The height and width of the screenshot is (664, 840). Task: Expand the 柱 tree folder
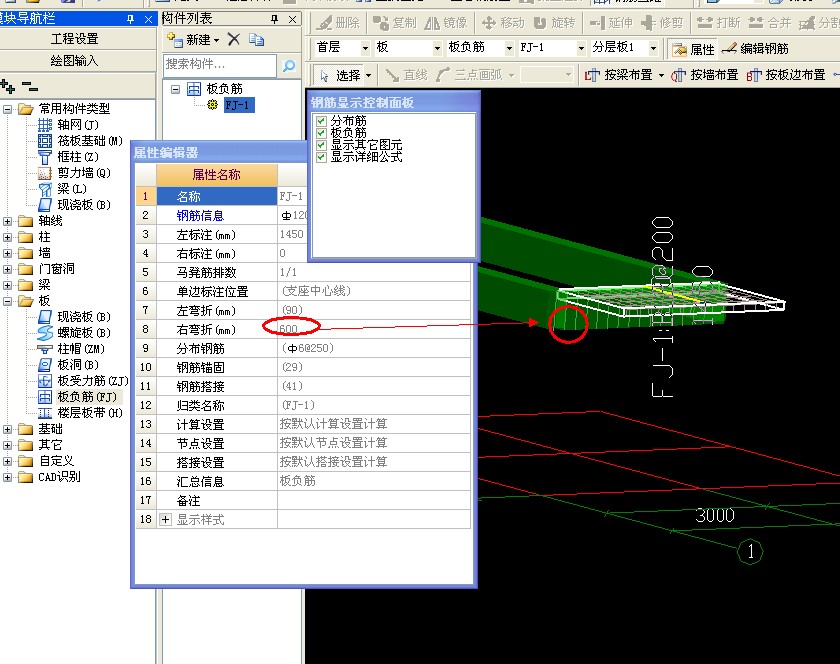[8, 237]
